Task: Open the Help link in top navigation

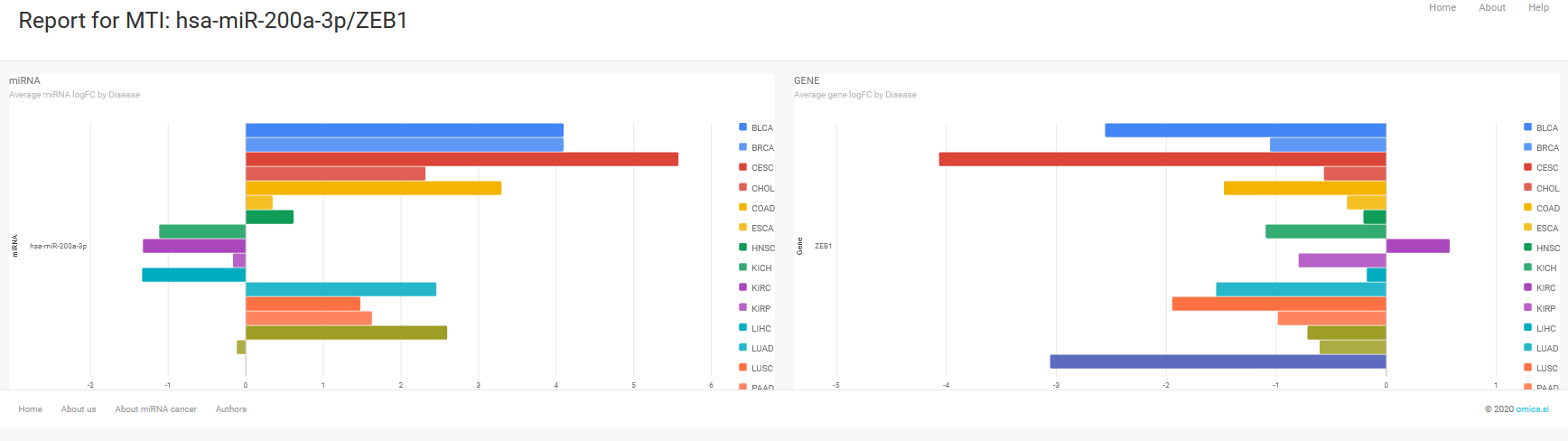Action: (x=1538, y=7)
